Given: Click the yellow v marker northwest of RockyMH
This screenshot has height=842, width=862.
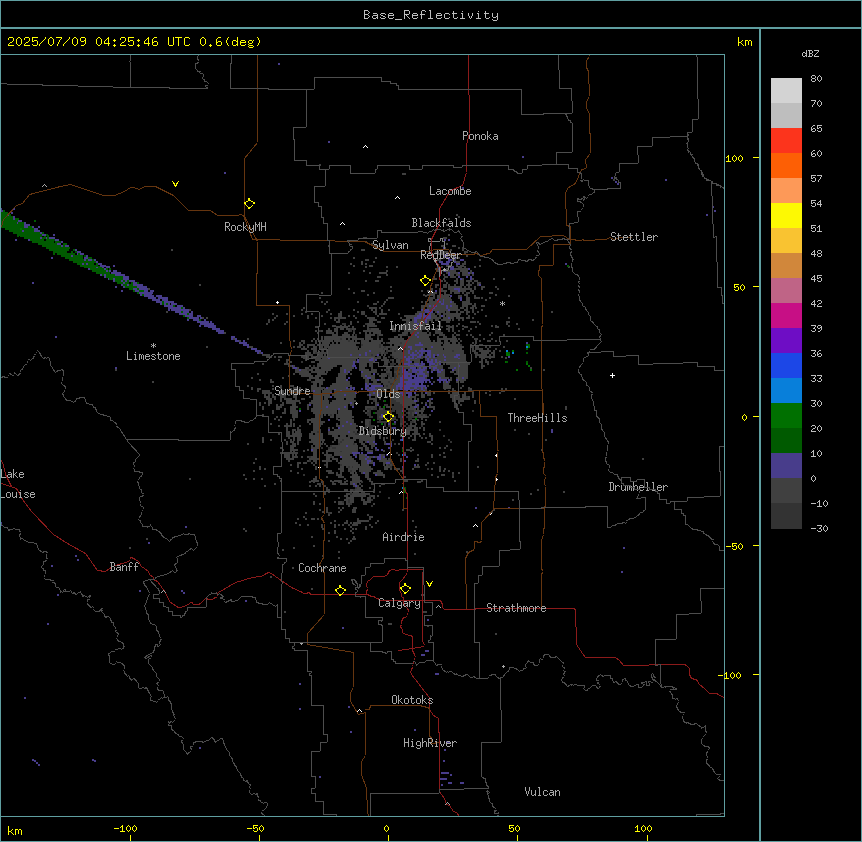Looking at the screenshot, I should tap(175, 184).
